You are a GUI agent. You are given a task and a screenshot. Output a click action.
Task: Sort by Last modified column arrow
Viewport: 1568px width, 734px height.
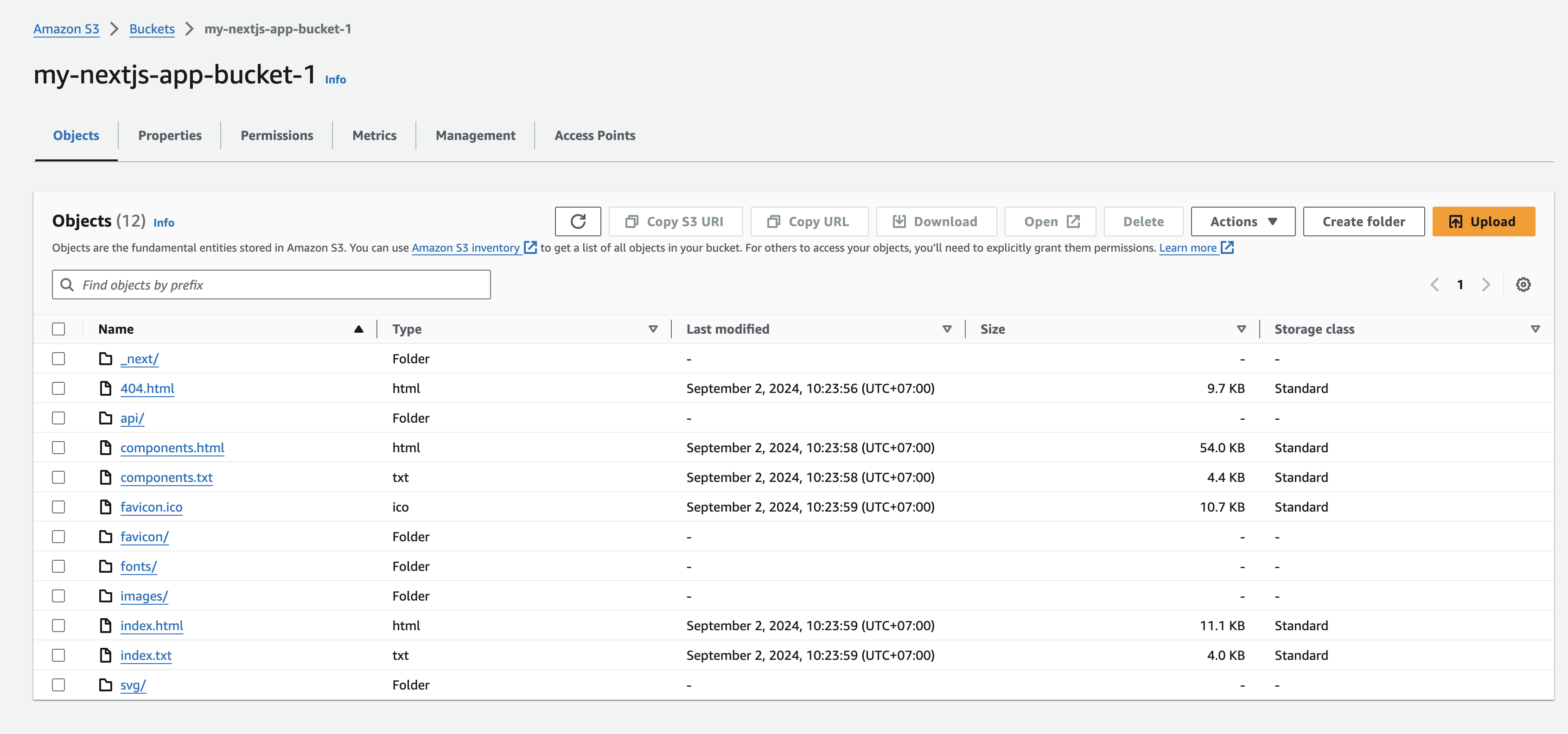(x=947, y=329)
